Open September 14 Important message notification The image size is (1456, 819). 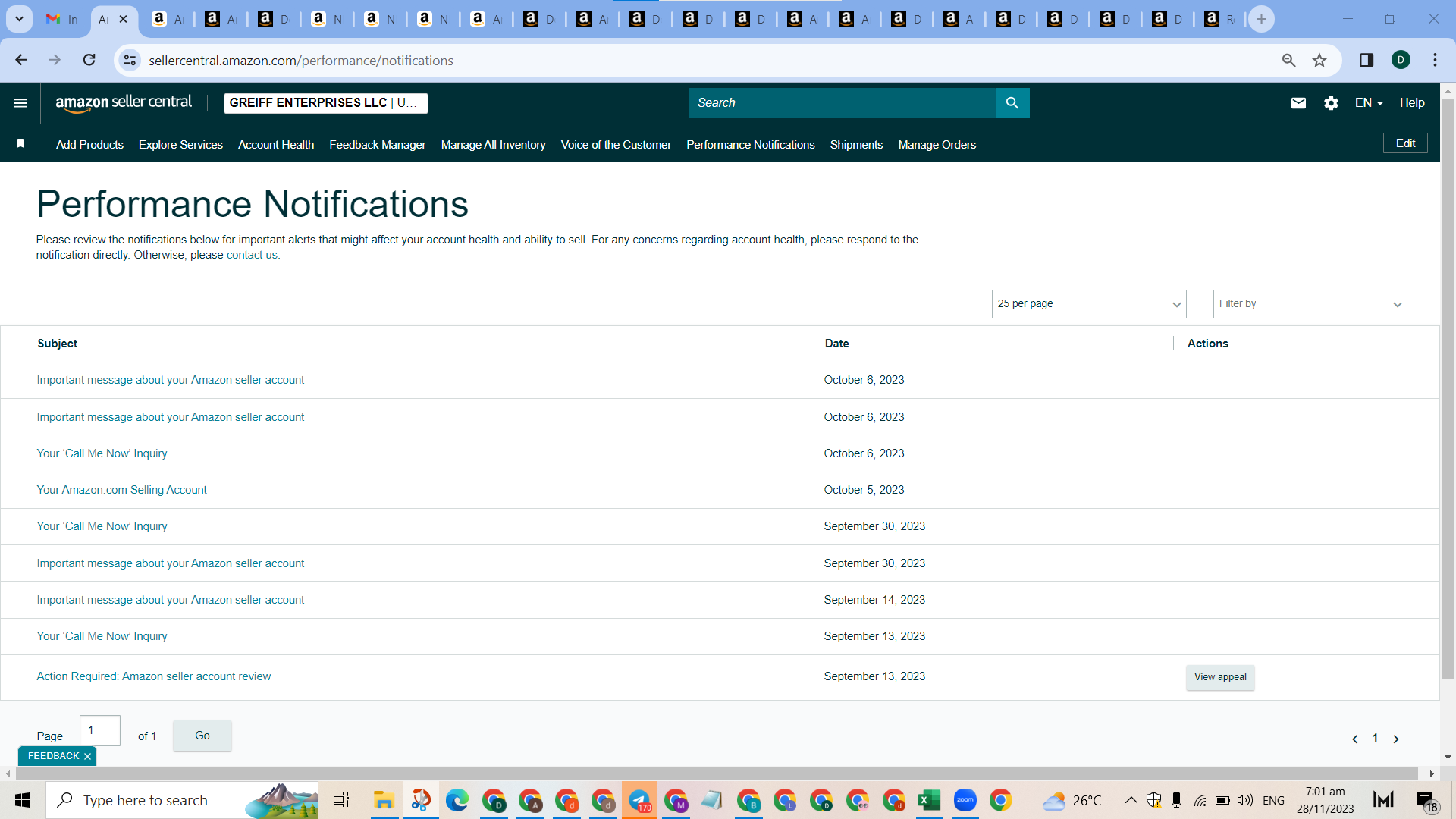[x=170, y=600]
